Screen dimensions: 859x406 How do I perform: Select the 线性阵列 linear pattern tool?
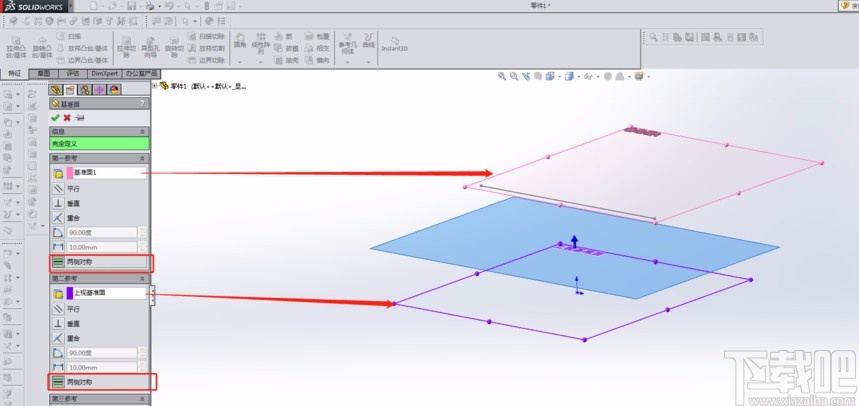pyautogui.click(x=261, y=43)
